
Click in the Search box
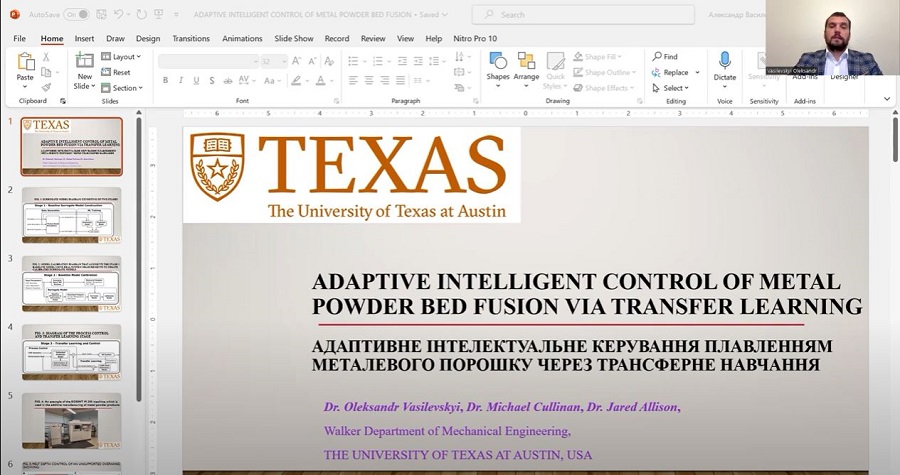tap(583, 14)
